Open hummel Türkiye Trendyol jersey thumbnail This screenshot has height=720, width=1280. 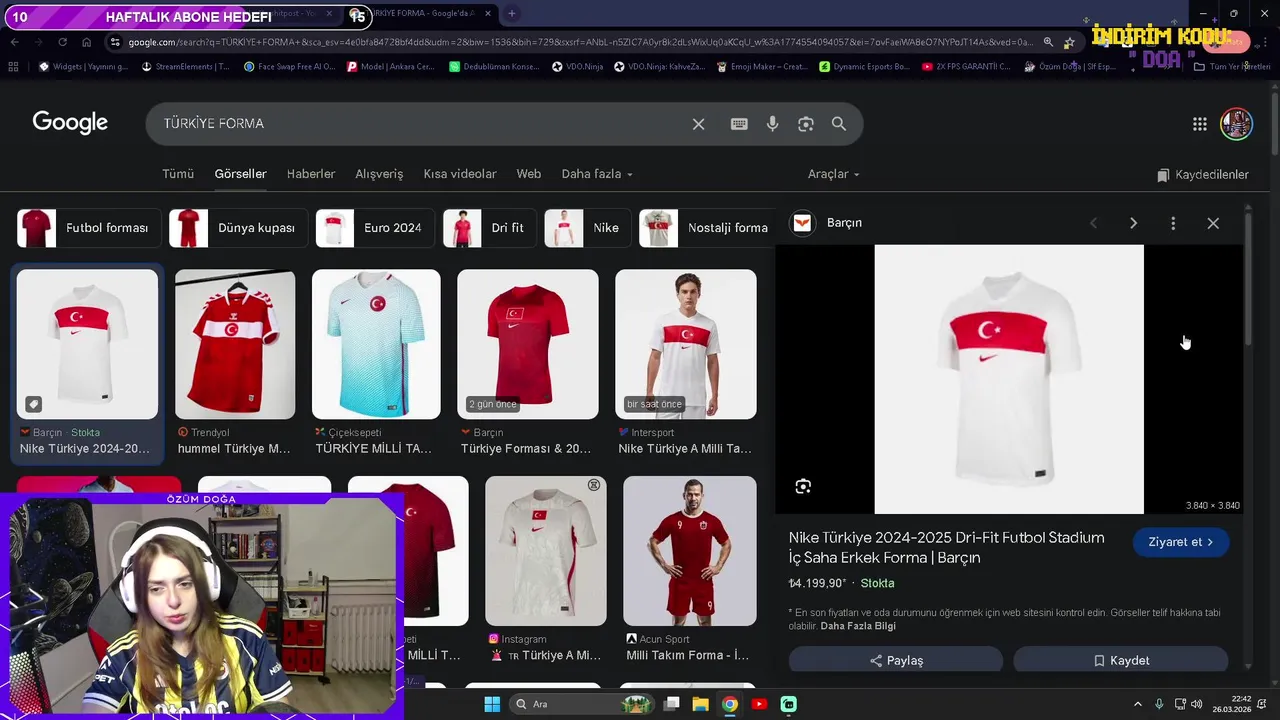pyautogui.click(x=235, y=344)
